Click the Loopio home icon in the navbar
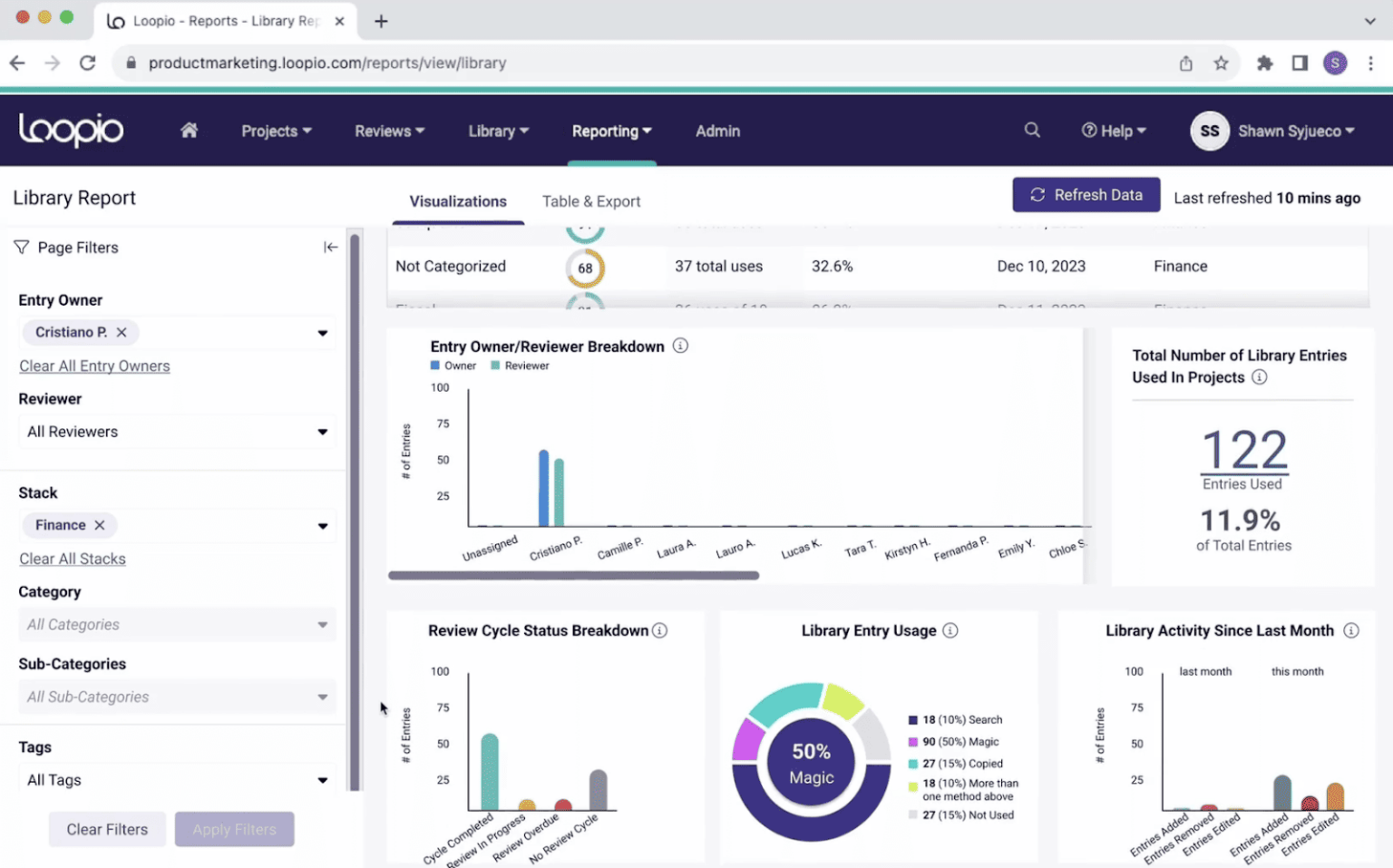The height and width of the screenshot is (868, 1393). click(190, 130)
